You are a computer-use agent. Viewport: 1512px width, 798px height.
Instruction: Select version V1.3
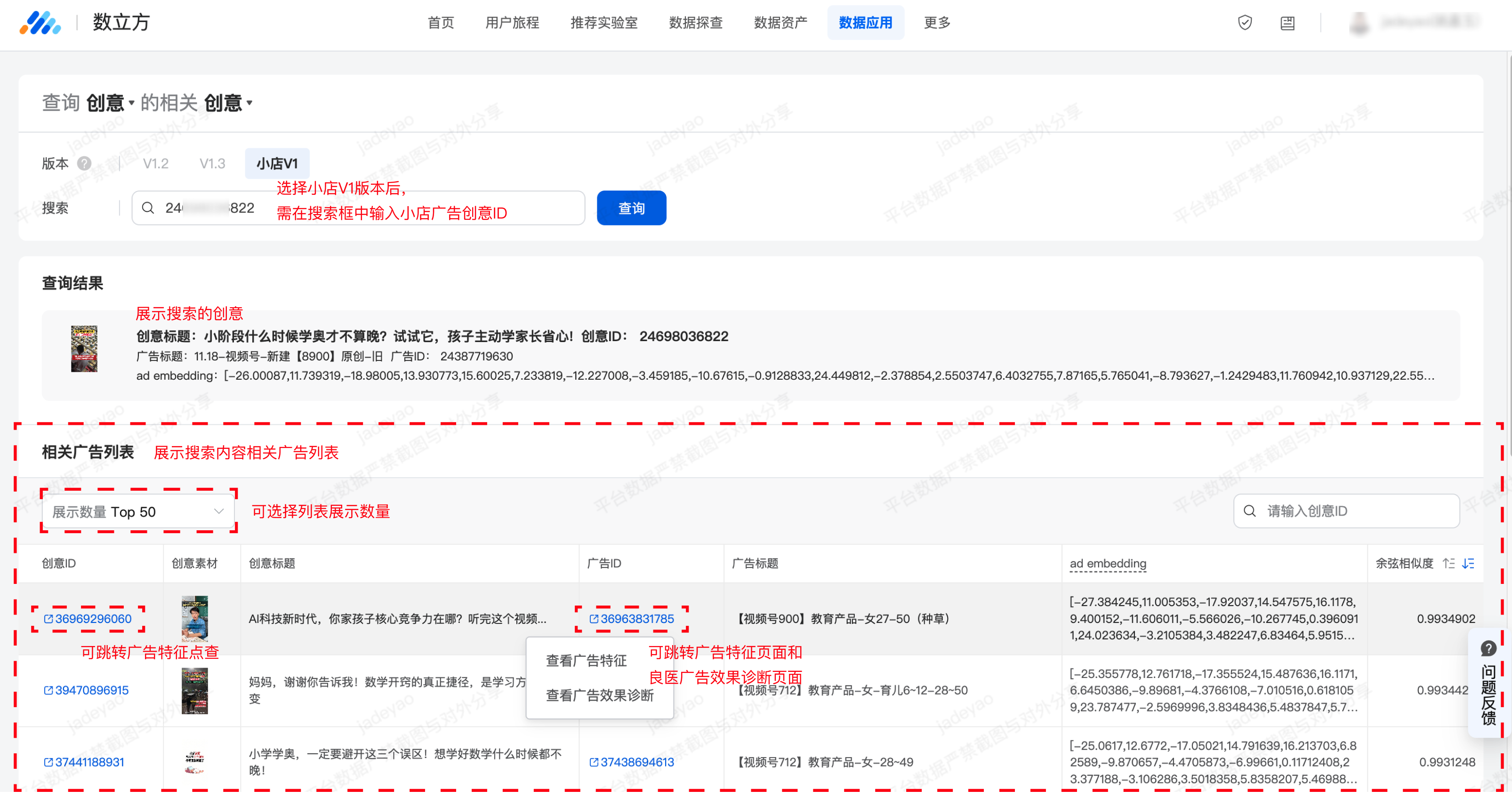tap(212, 163)
